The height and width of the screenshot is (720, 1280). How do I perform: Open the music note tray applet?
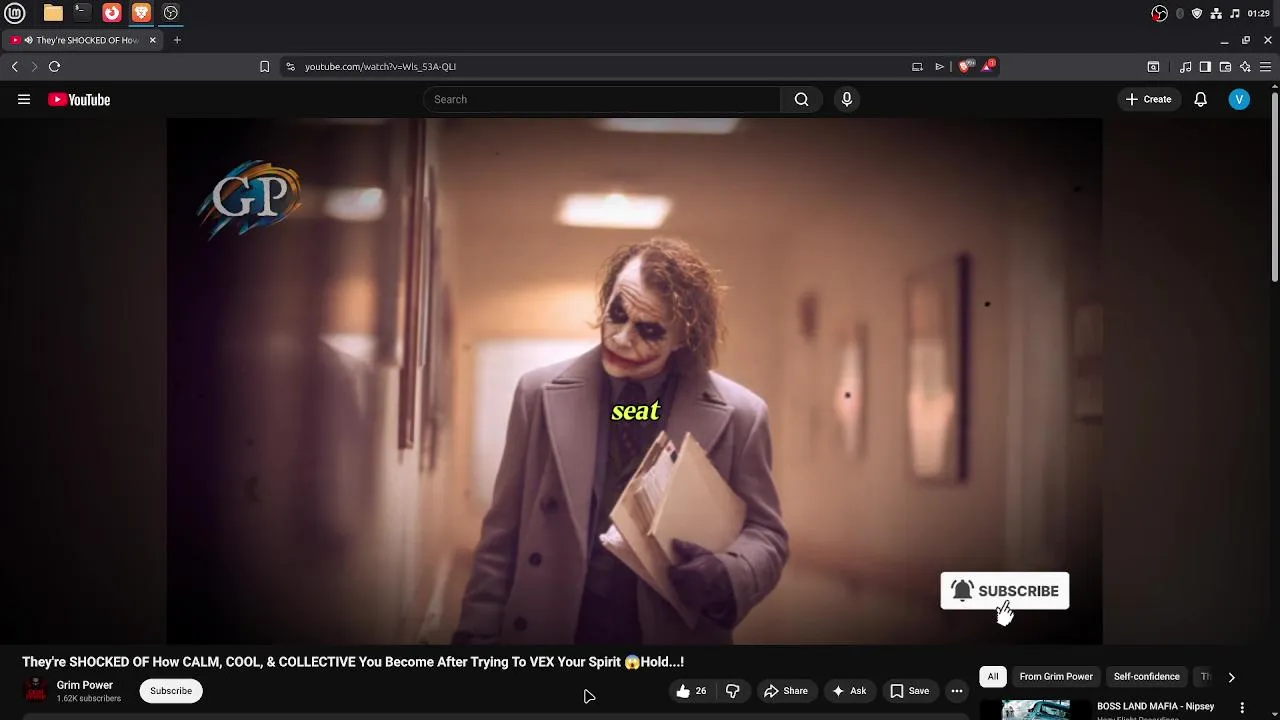click(1235, 13)
